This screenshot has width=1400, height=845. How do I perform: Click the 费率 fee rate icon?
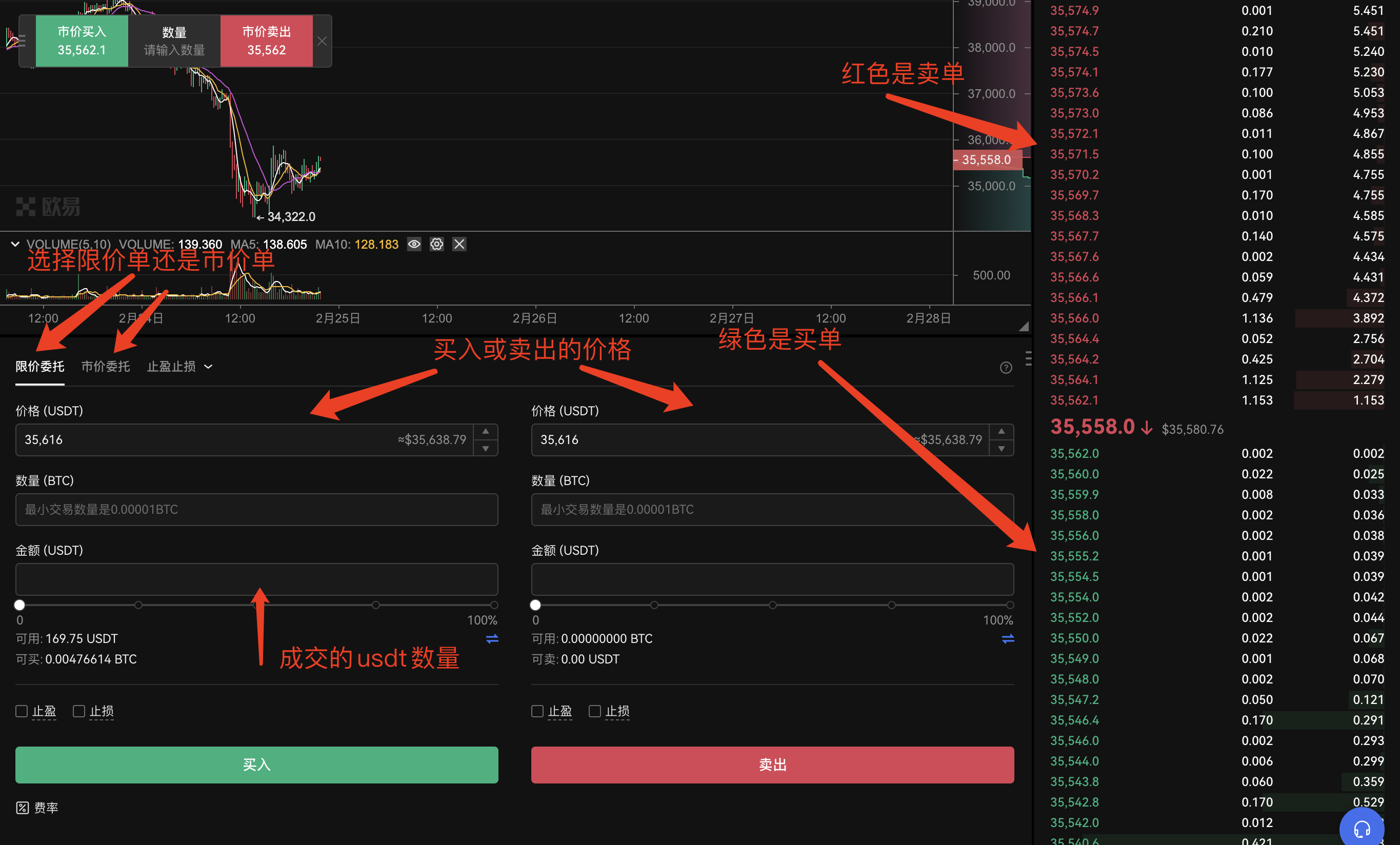(22, 808)
